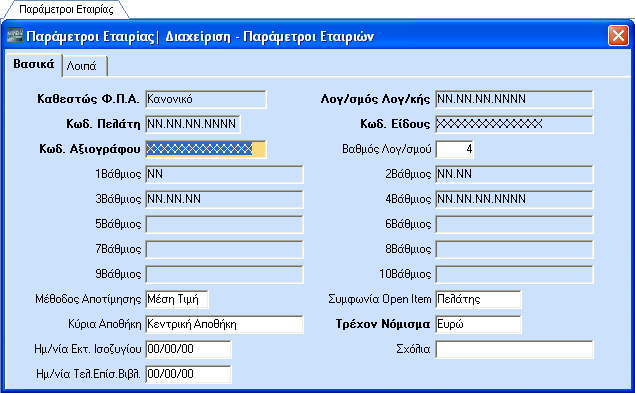Click the Ημ/νία Εκτ. Ισοζυγίου date field
635x393 pixels.
point(188,349)
